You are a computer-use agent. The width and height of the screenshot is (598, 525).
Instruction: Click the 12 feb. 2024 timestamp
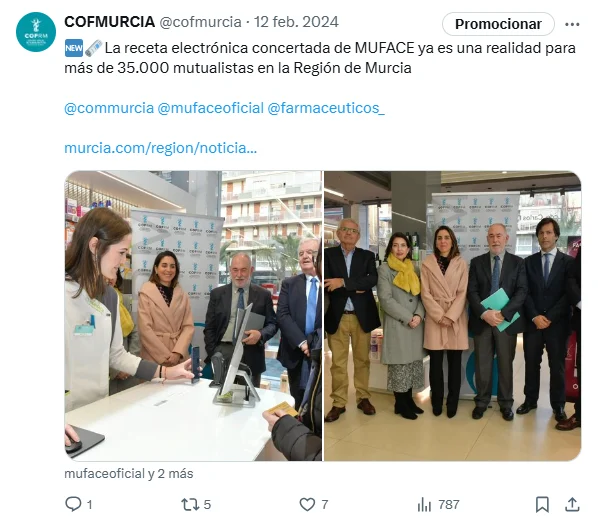296,22
